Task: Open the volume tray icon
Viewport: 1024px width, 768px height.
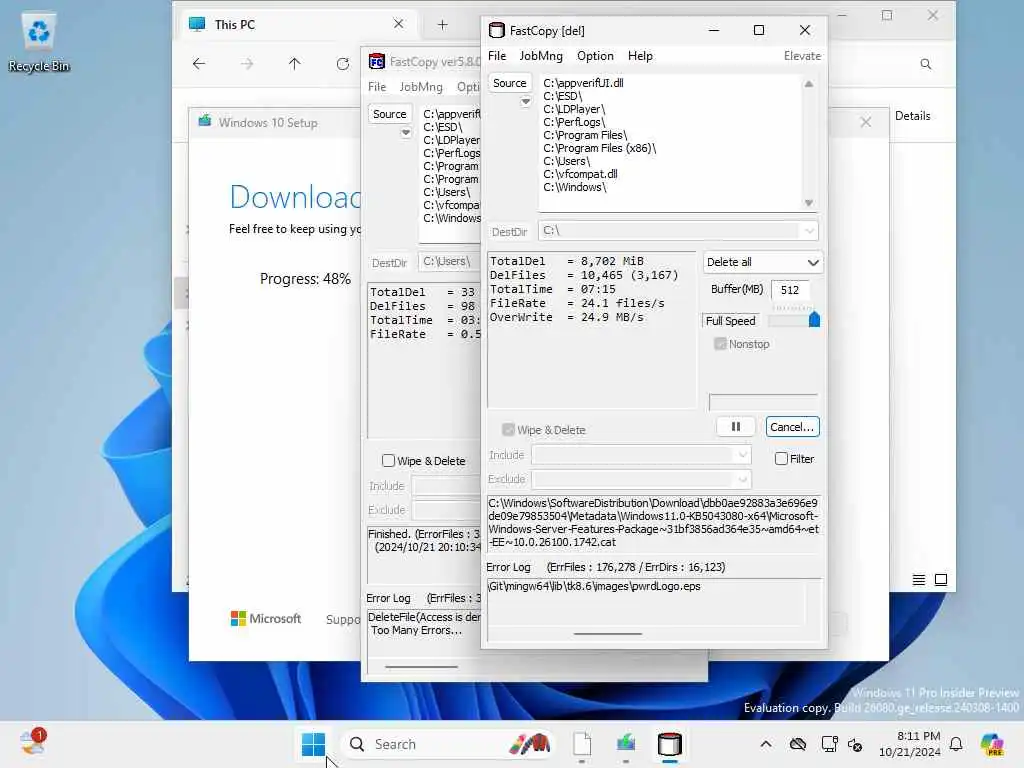Action: pyautogui.click(x=855, y=744)
